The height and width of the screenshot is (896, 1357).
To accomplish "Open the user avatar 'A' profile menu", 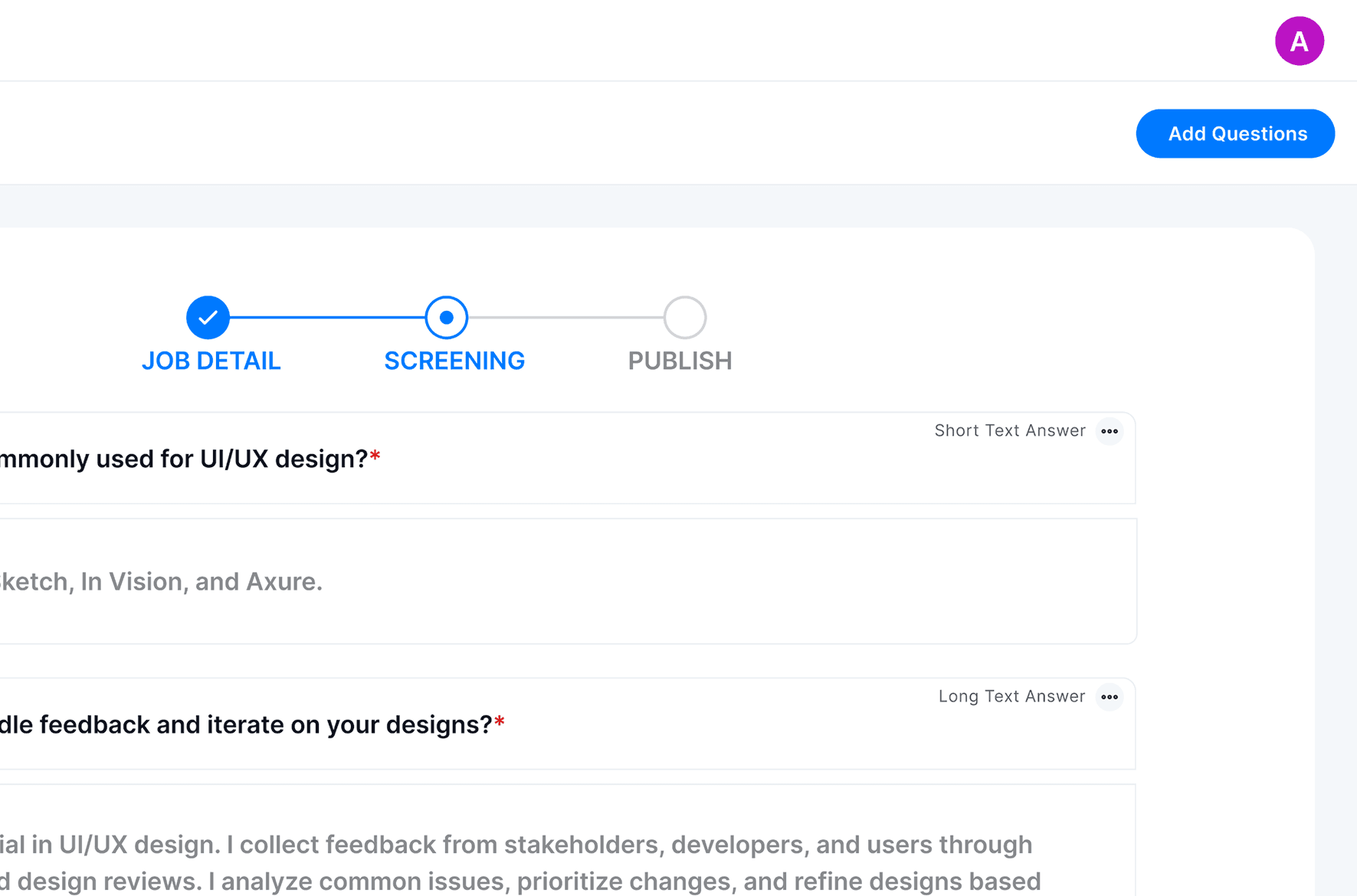I will pos(1299,41).
